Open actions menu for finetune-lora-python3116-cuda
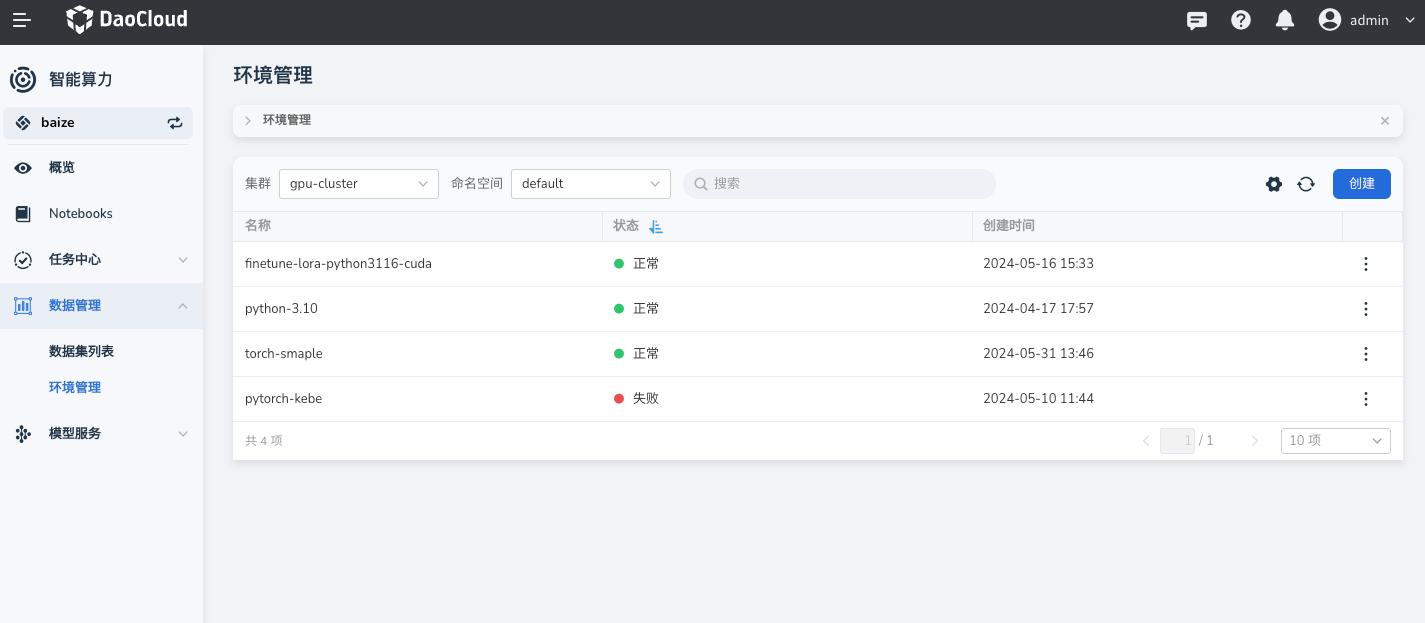Viewport: 1425px width, 623px height. (1366, 264)
